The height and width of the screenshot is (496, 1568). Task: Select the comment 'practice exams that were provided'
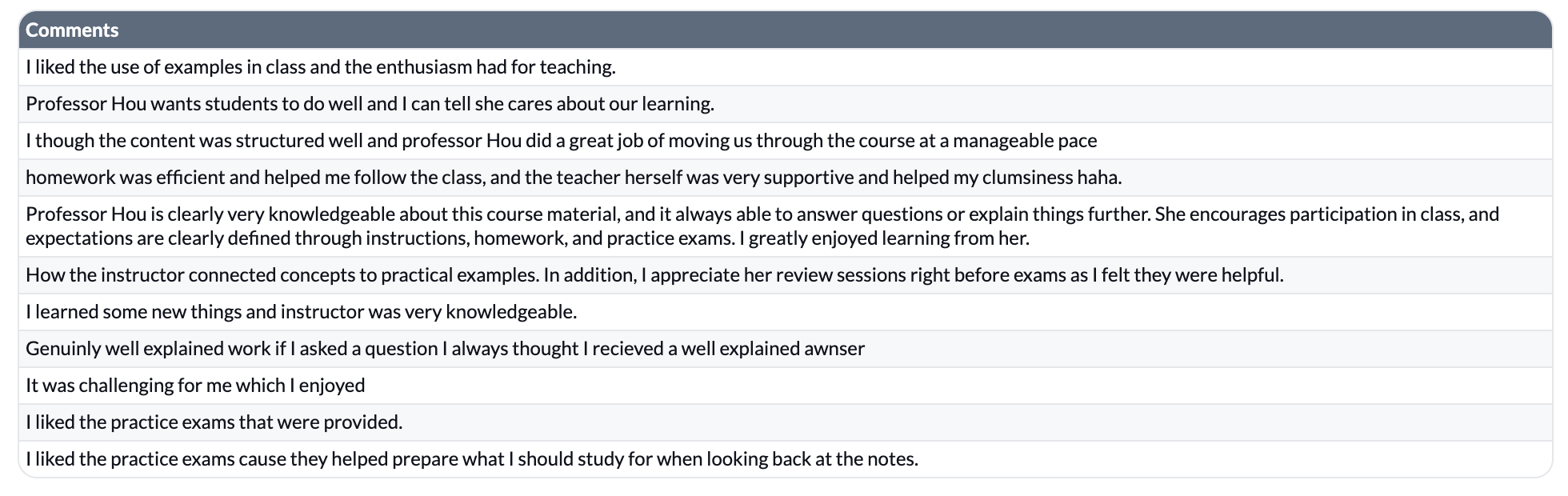[785, 422]
